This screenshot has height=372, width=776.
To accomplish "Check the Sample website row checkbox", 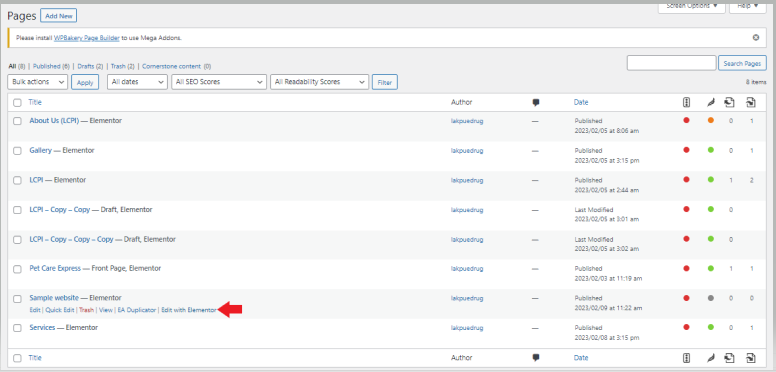I will [x=17, y=299].
